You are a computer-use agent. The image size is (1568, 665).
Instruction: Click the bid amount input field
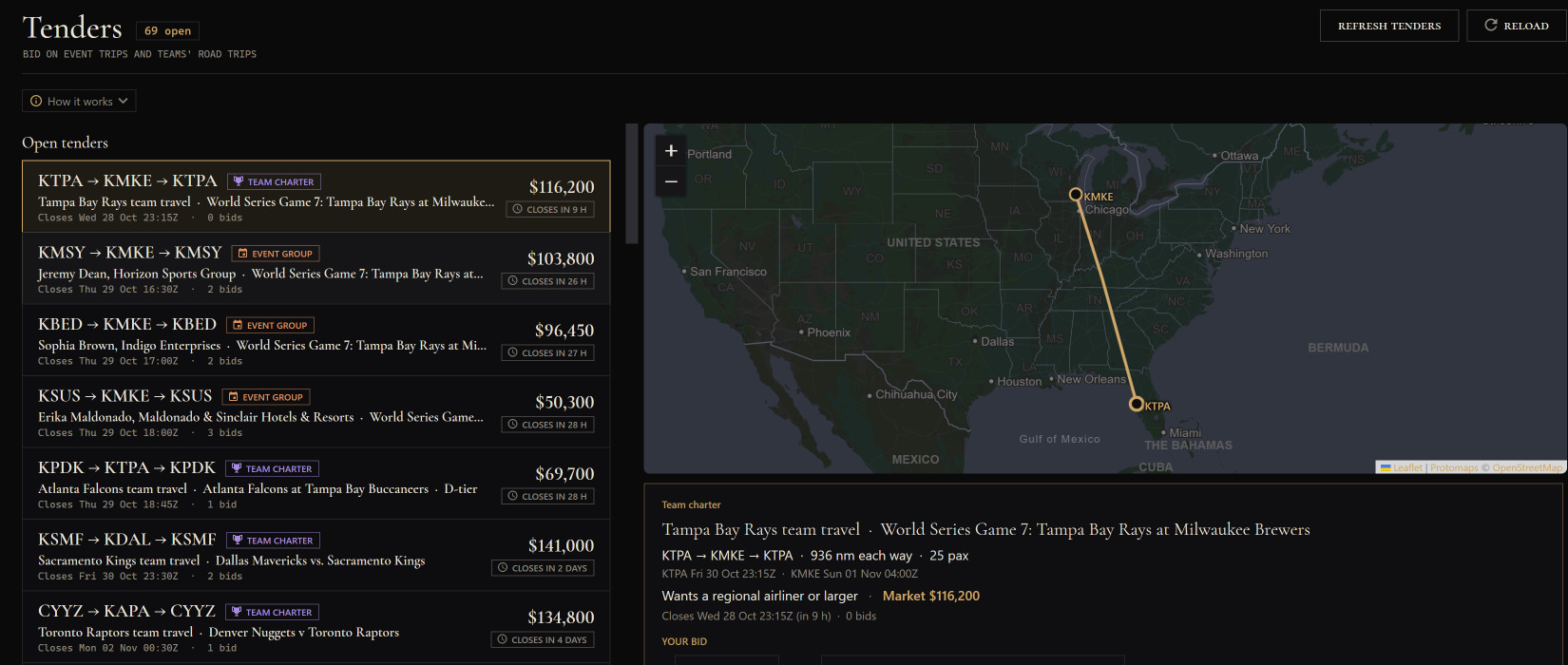[727, 659]
